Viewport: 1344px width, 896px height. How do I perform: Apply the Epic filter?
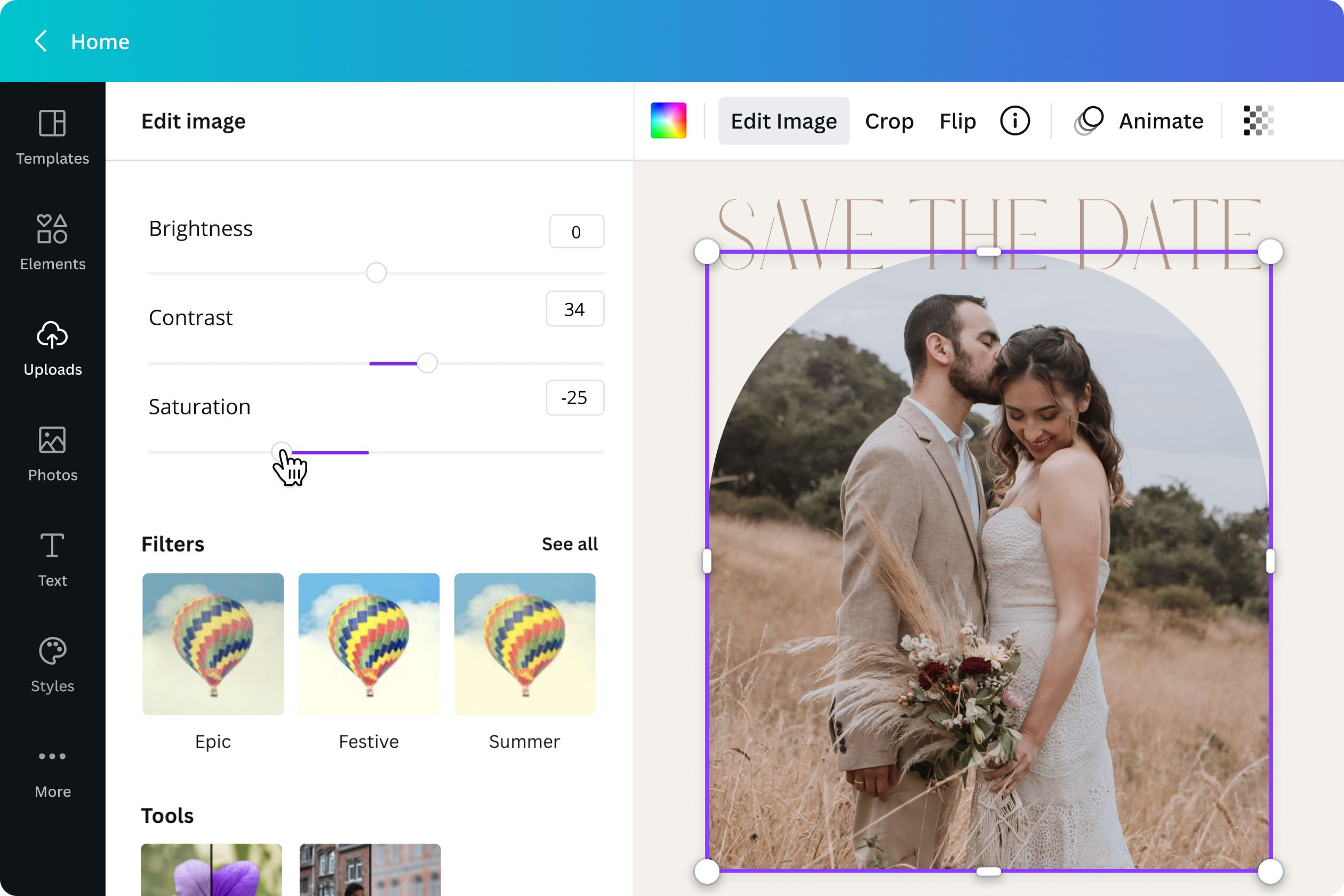[213, 645]
